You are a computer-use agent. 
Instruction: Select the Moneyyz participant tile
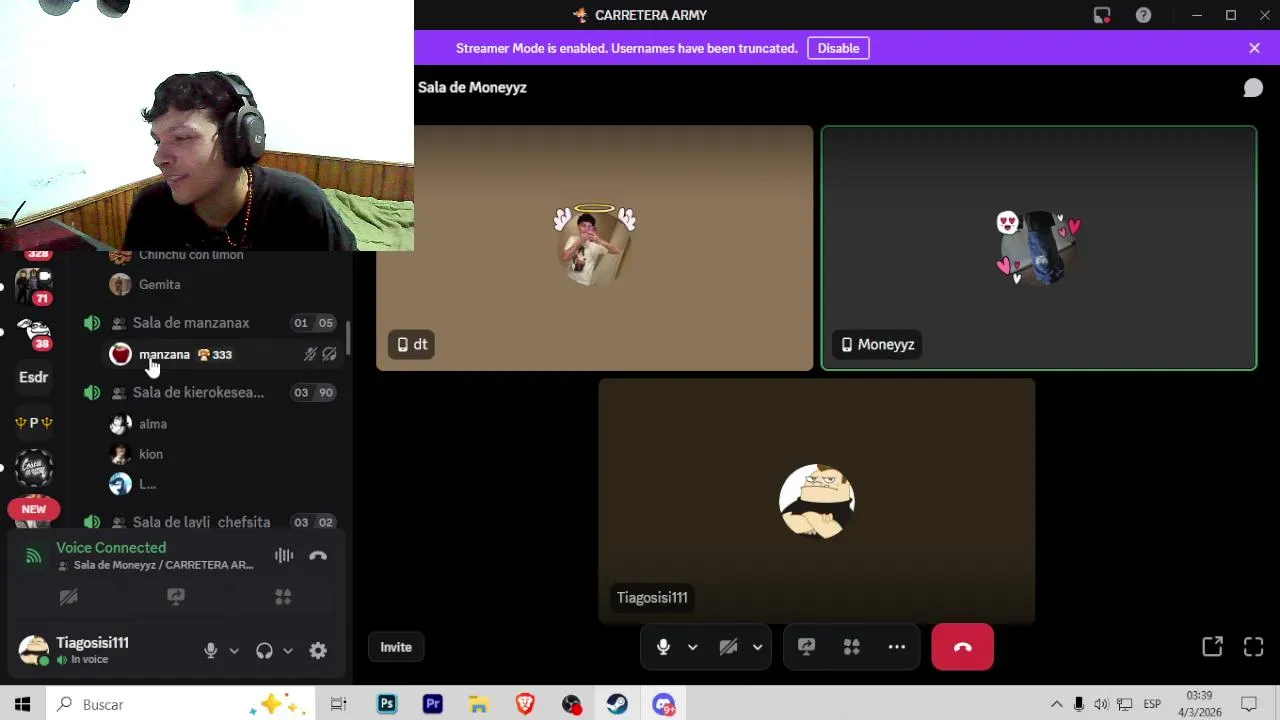pos(1038,248)
